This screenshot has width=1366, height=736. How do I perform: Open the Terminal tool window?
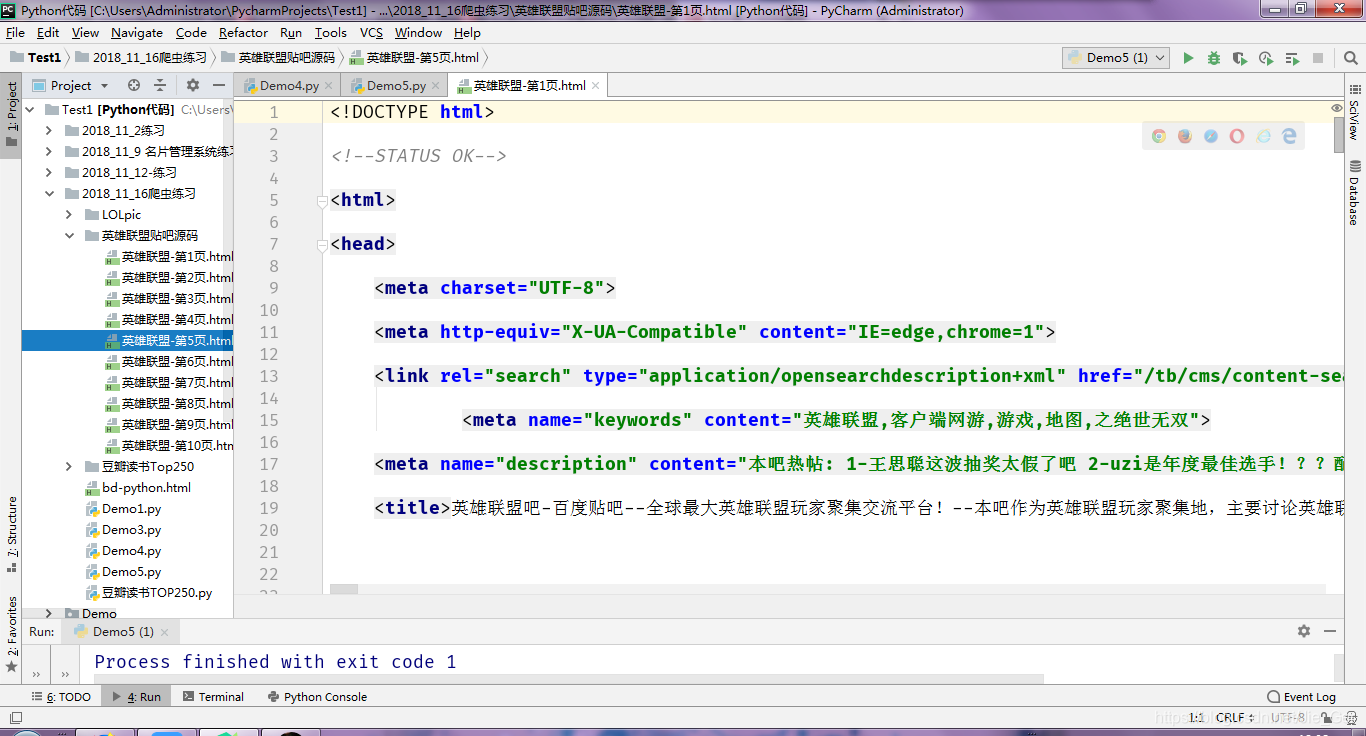coord(214,697)
